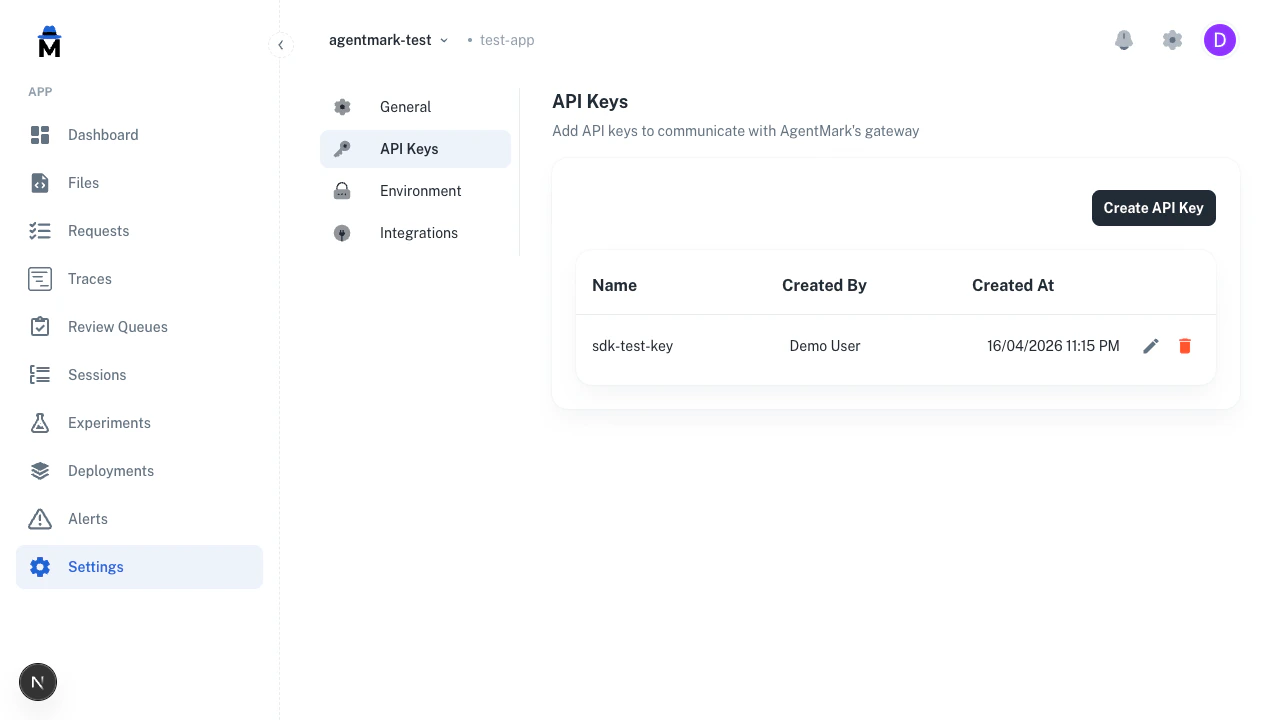
Task: Select the Files icon in sidebar
Action: coord(40,183)
